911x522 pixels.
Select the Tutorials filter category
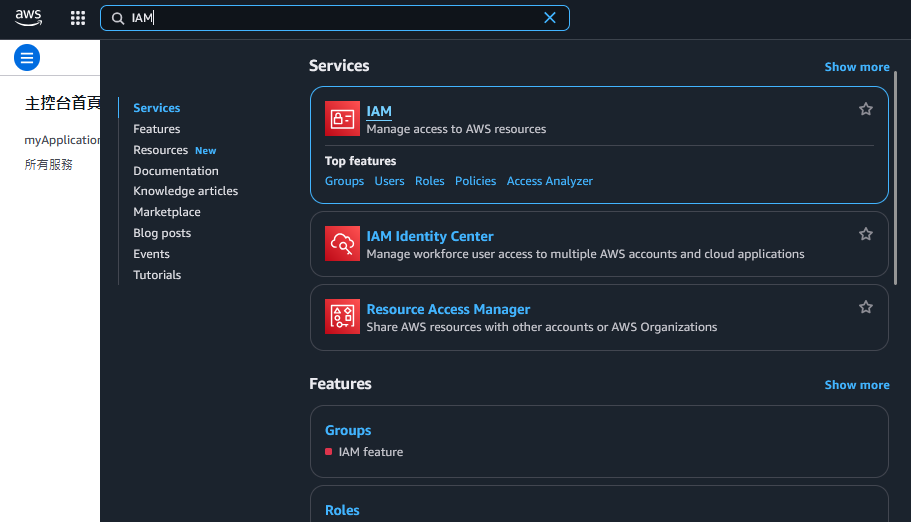tap(157, 275)
